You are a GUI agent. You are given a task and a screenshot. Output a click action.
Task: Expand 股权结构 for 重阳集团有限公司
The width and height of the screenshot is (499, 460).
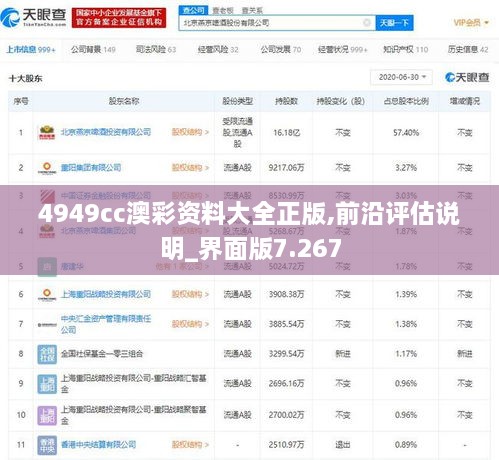coord(190,167)
